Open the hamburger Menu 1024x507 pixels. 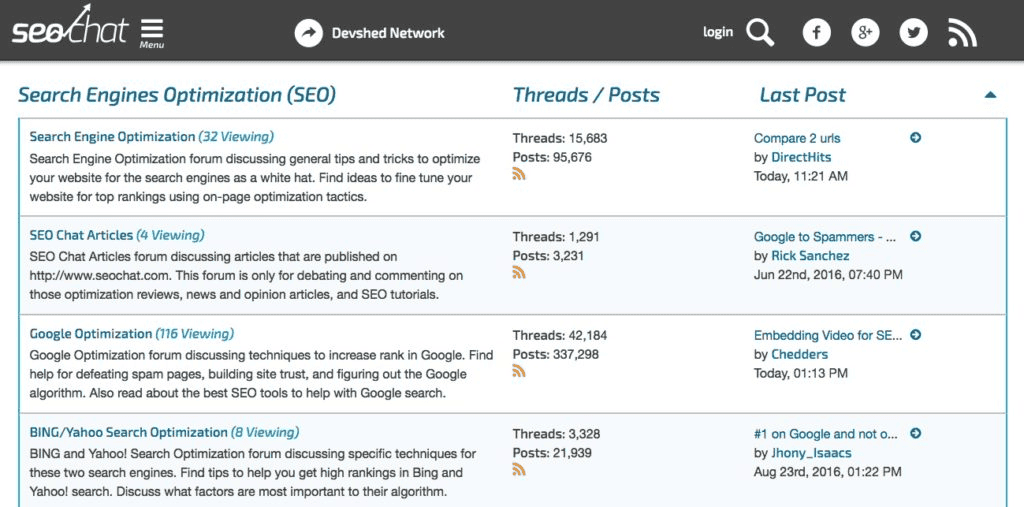click(x=152, y=32)
